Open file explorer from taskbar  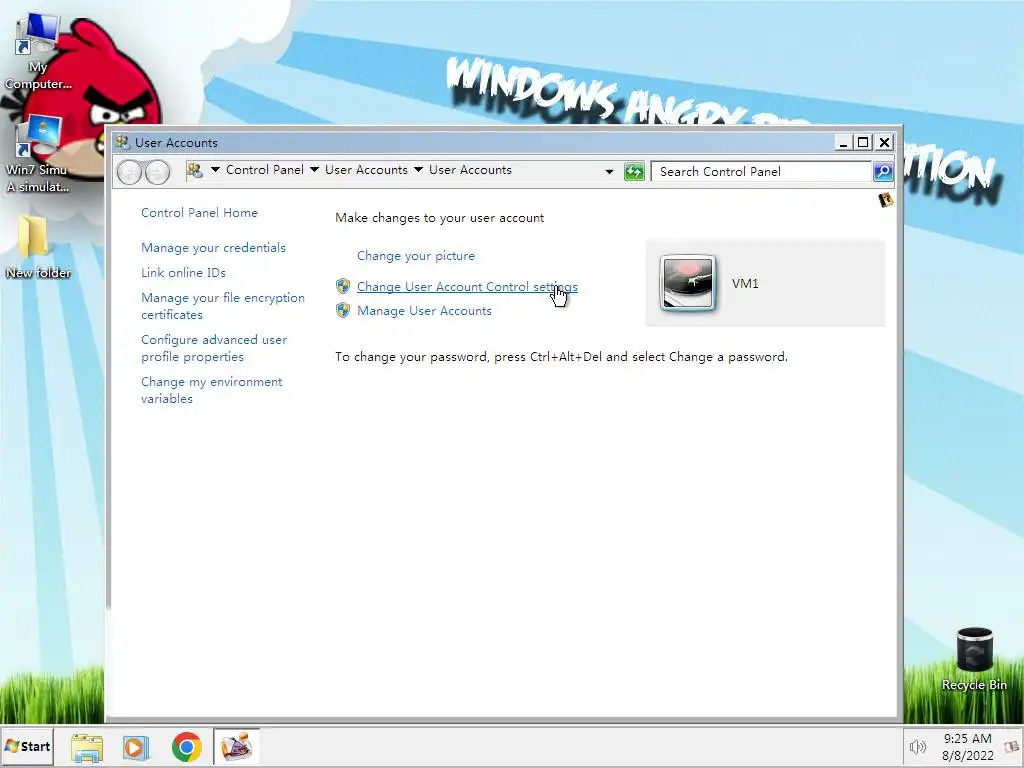tap(87, 747)
